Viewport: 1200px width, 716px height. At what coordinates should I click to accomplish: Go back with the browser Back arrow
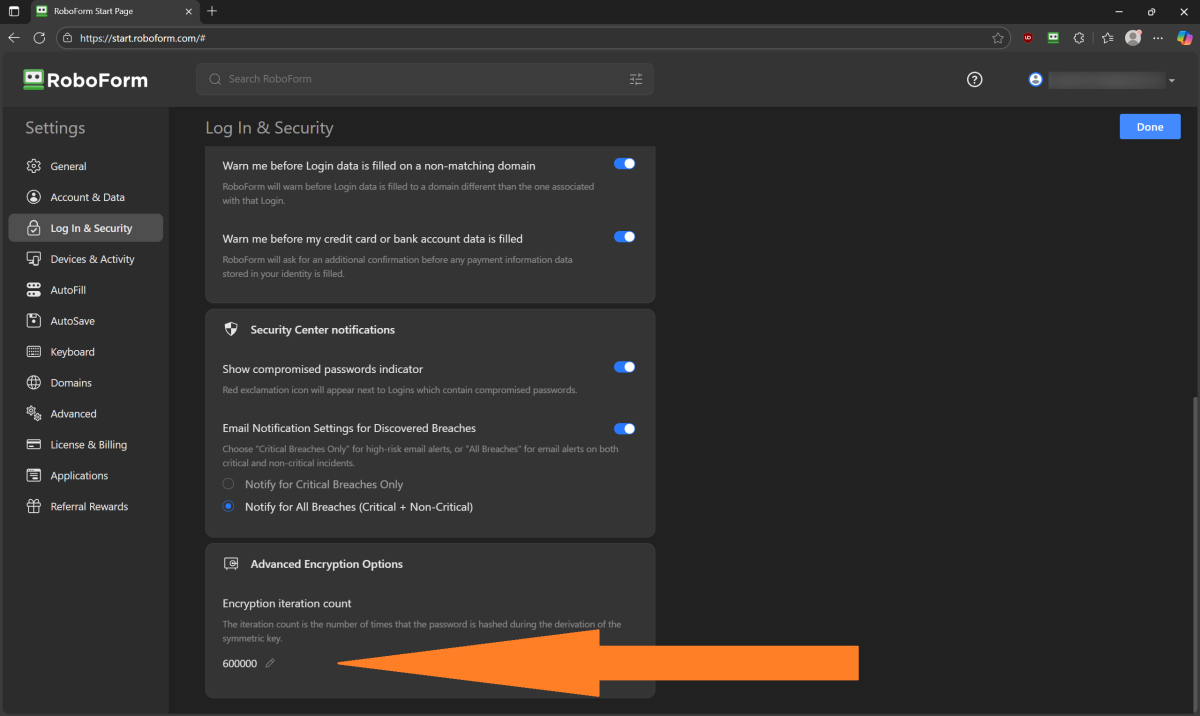point(14,38)
